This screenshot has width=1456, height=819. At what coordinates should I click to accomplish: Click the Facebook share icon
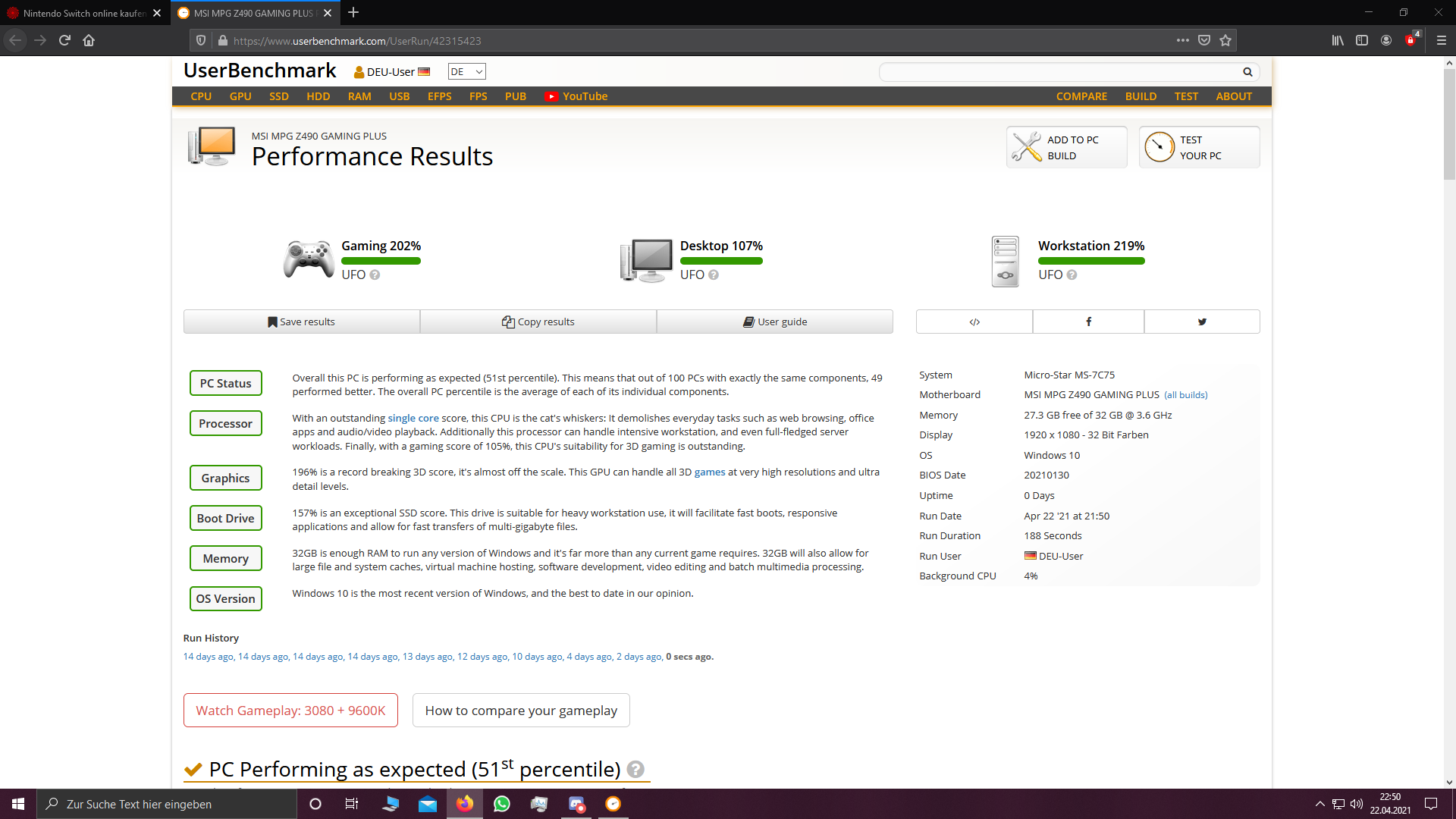pos(1088,322)
